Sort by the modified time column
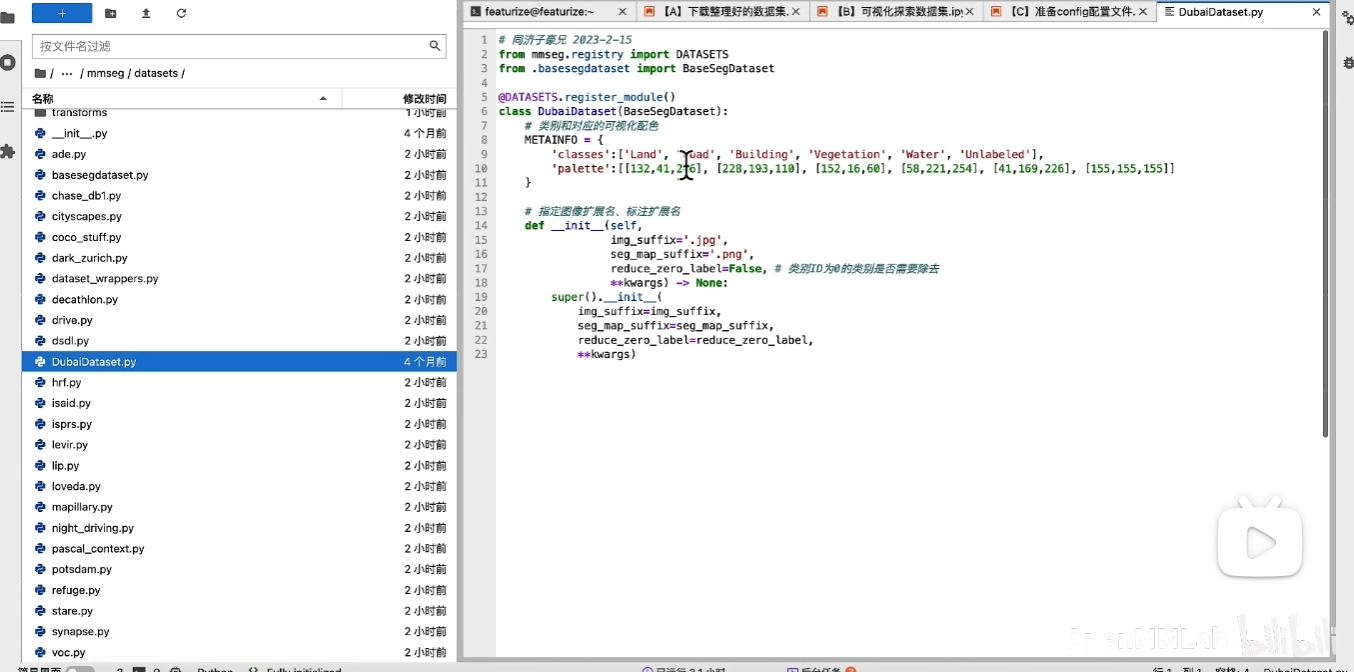This screenshot has height=672, width=1354. coord(424,99)
